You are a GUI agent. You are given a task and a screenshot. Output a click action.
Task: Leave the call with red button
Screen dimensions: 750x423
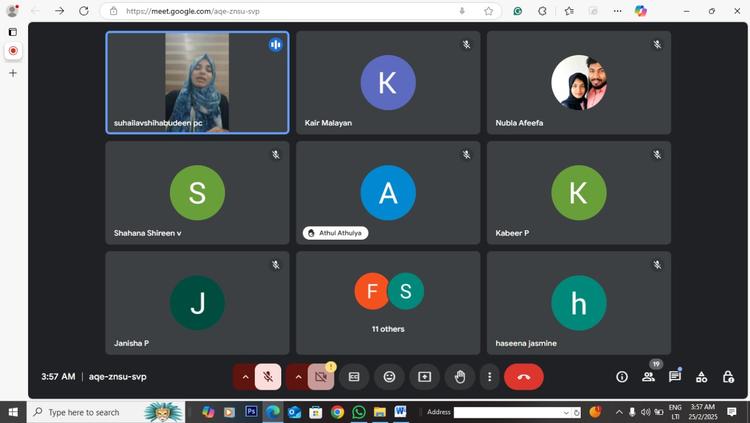click(523, 377)
